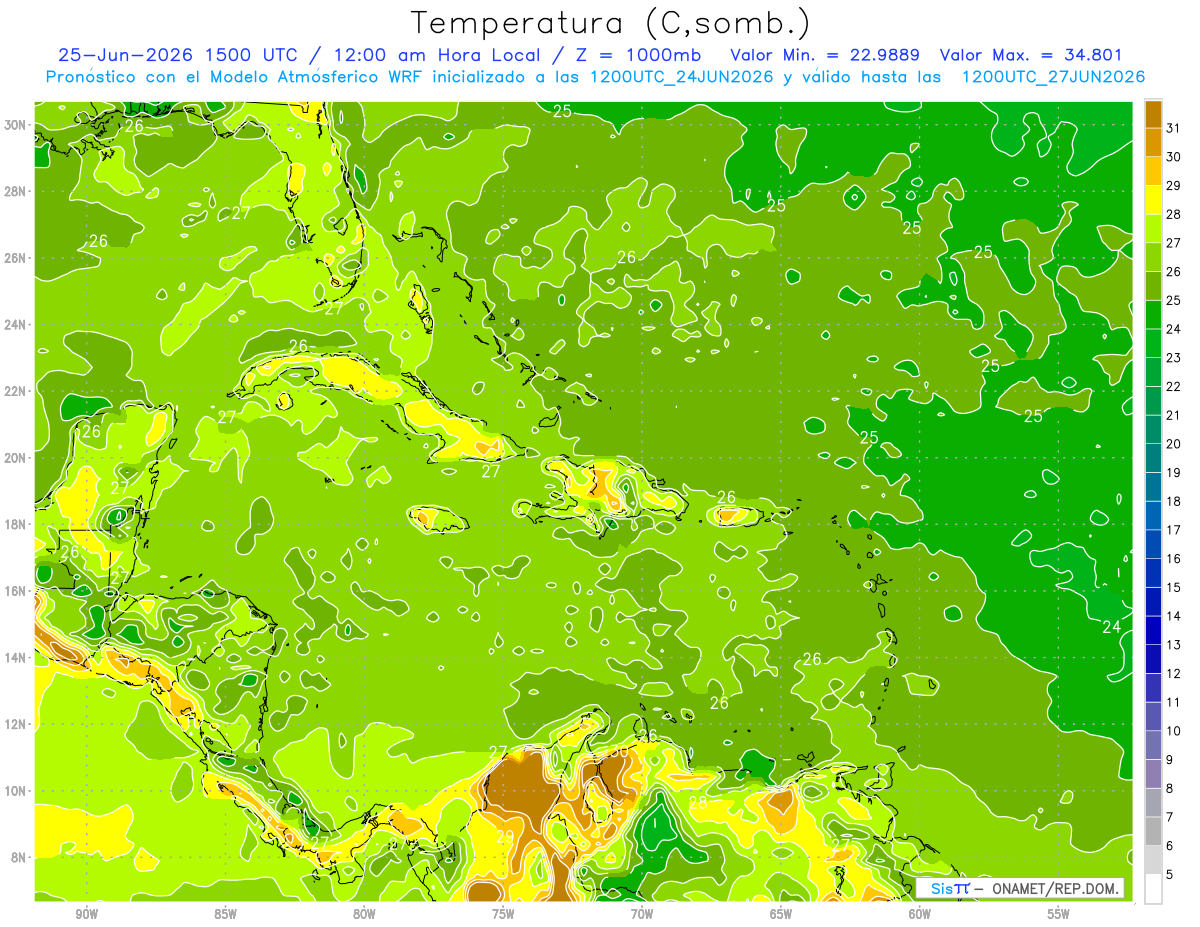Pick the green swatch between 24 and 25
Viewport: 1200px width, 927px height.
click(x=1153, y=314)
